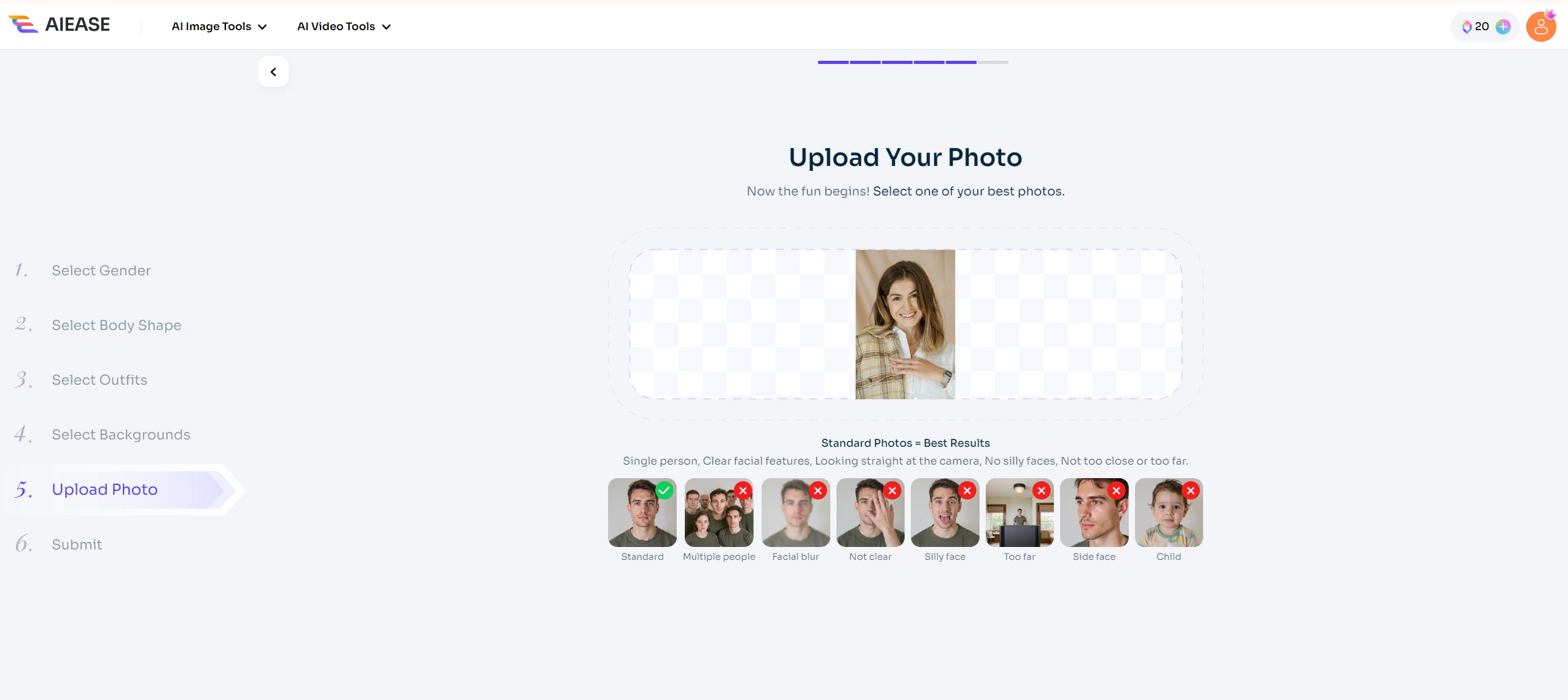The width and height of the screenshot is (1568, 700).
Task: Click the credits gem icon
Action: click(1467, 26)
